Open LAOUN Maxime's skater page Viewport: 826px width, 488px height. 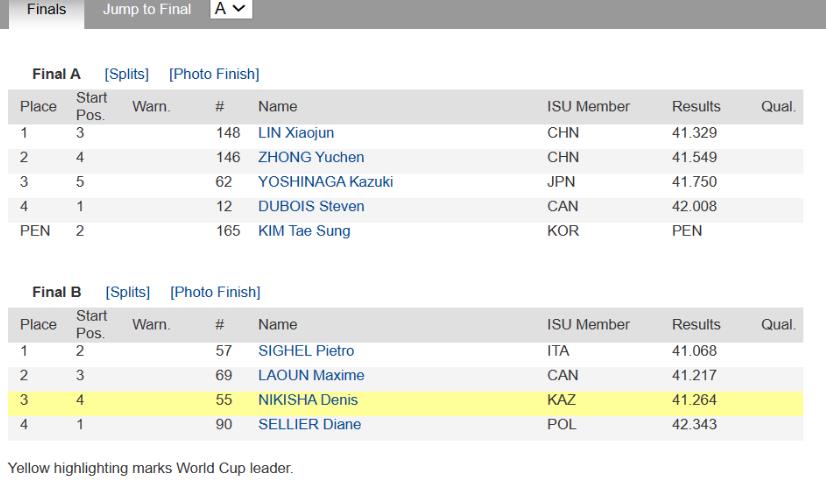click(311, 375)
